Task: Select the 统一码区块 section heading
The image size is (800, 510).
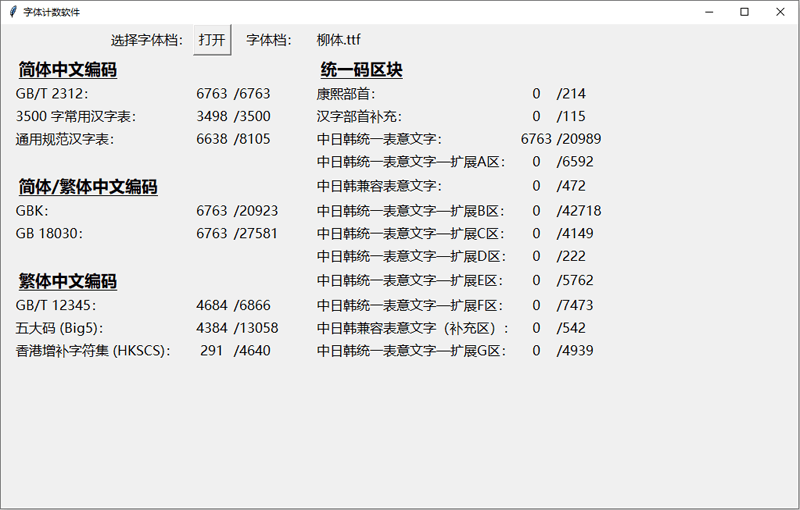Action: [x=361, y=70]
